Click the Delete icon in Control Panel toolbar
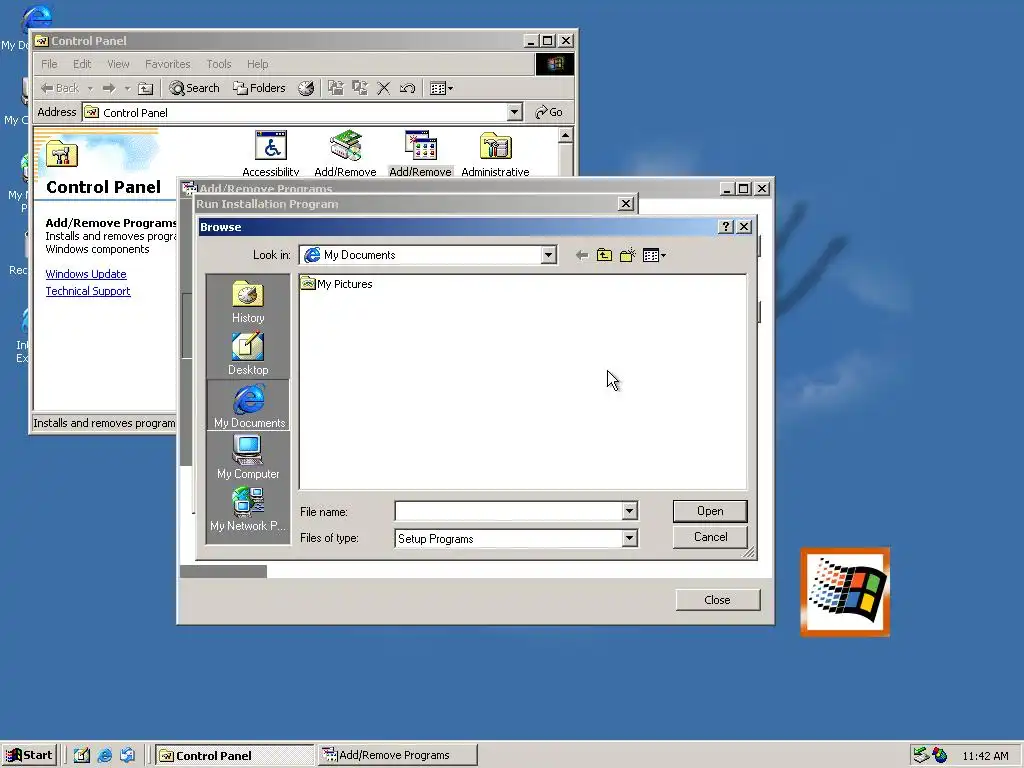Screen dimensions: 1024x768 pos(384,88)
